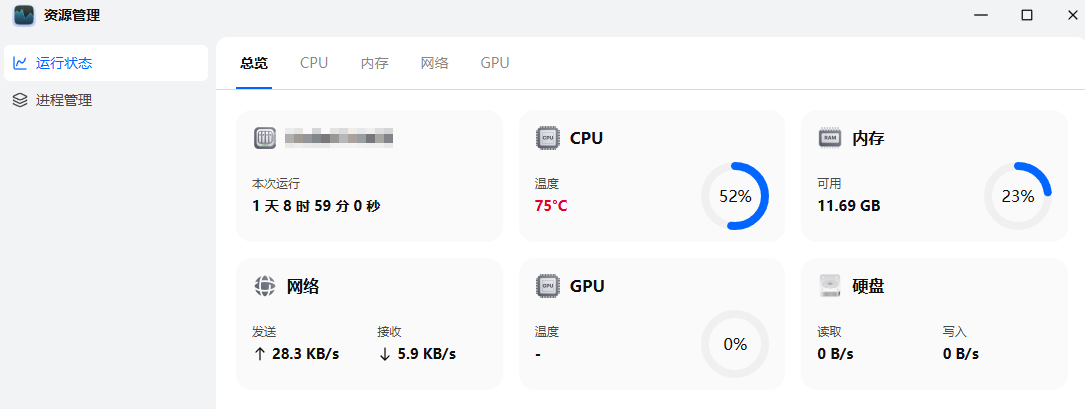
Task: Click the hard disk icon
Action: click(830, 286)
